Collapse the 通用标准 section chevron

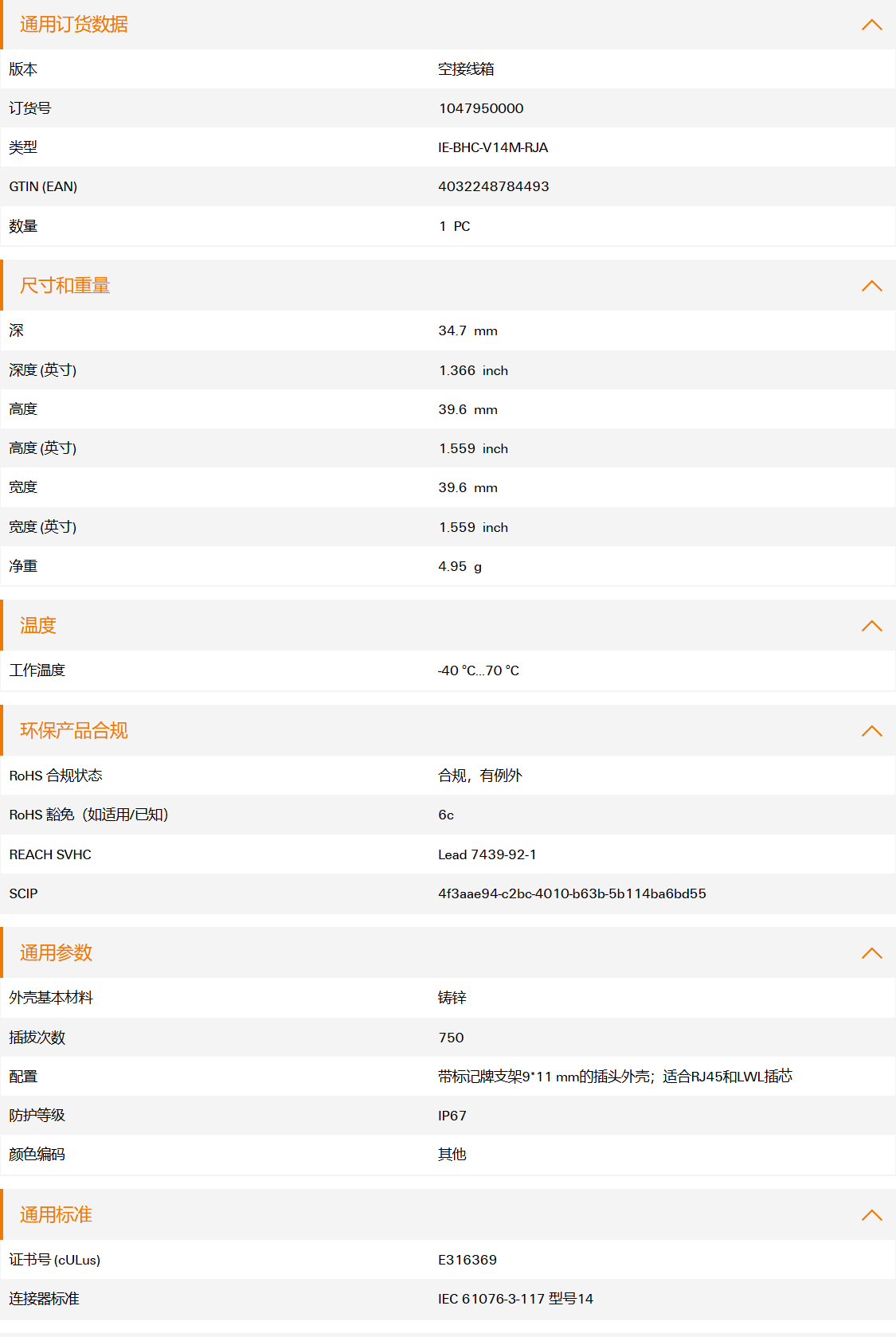tap(872, 1215)
